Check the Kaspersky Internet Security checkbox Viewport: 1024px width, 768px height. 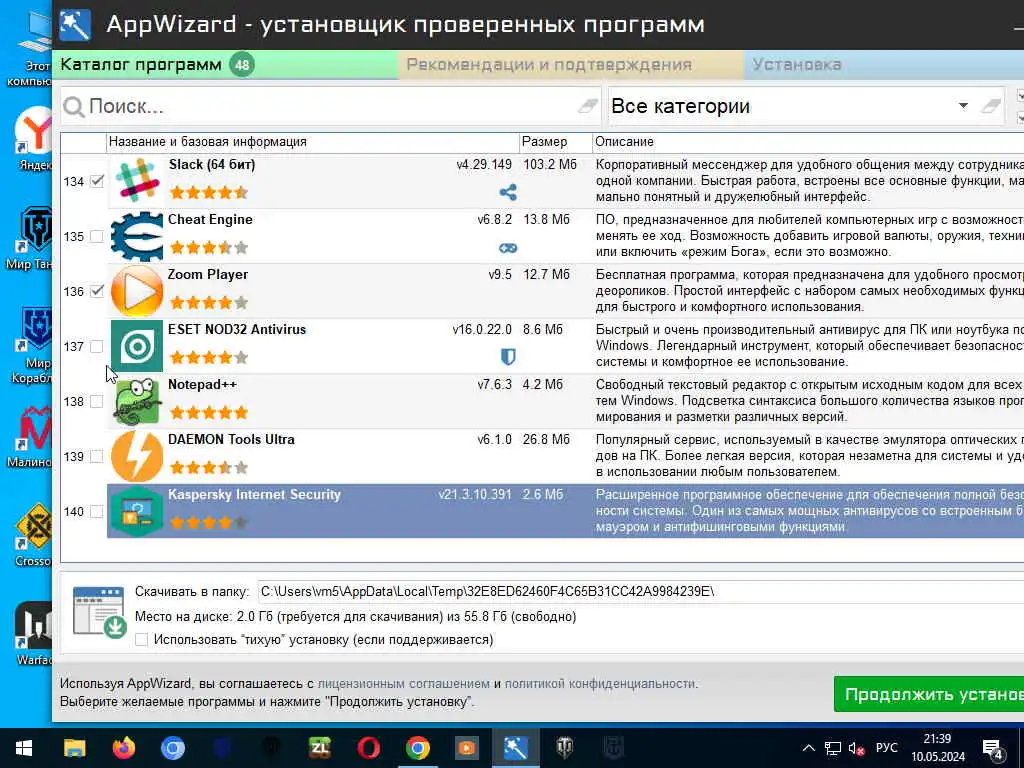coord(97,511)
